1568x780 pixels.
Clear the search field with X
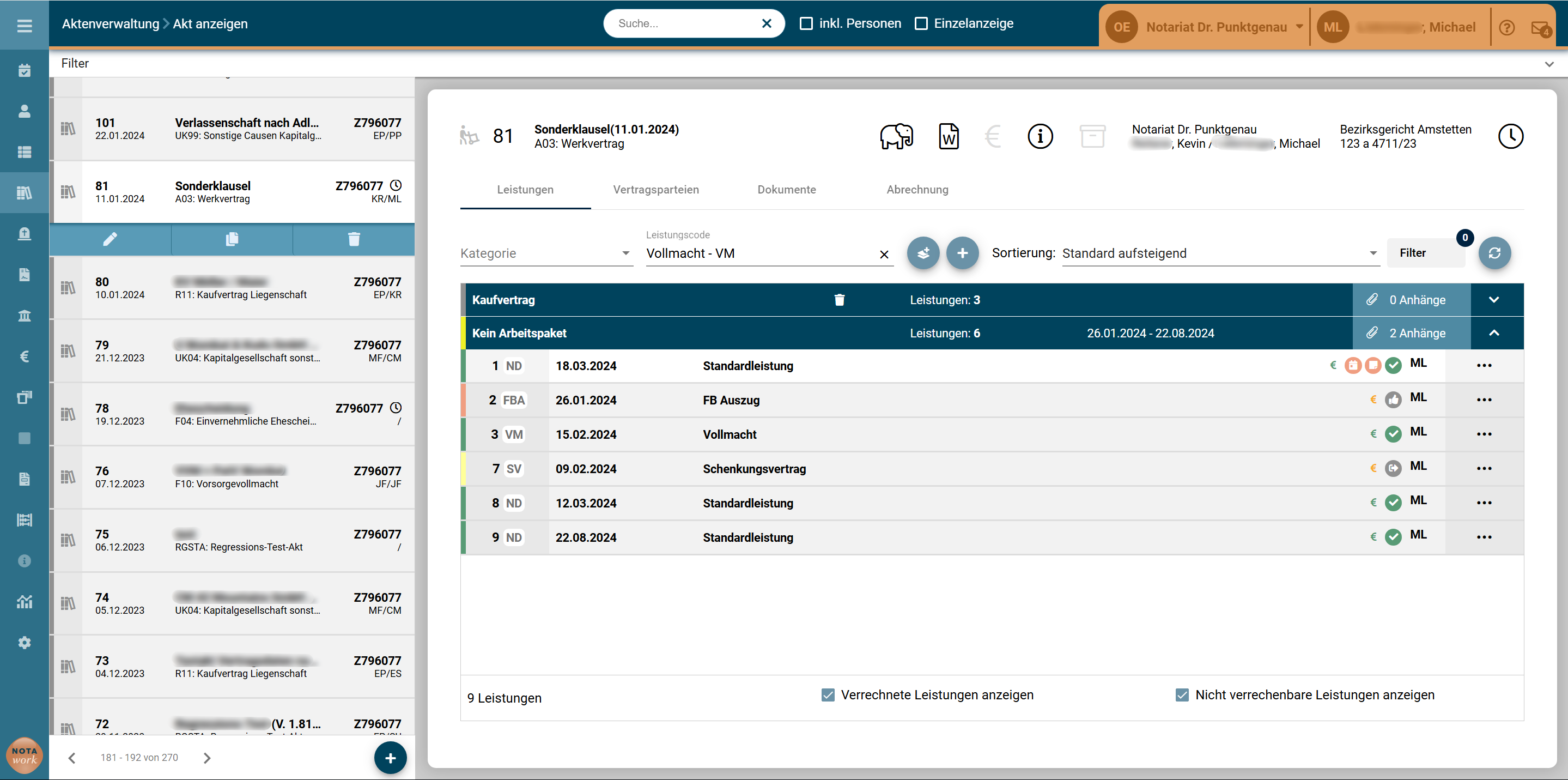[x=767, y=23]
